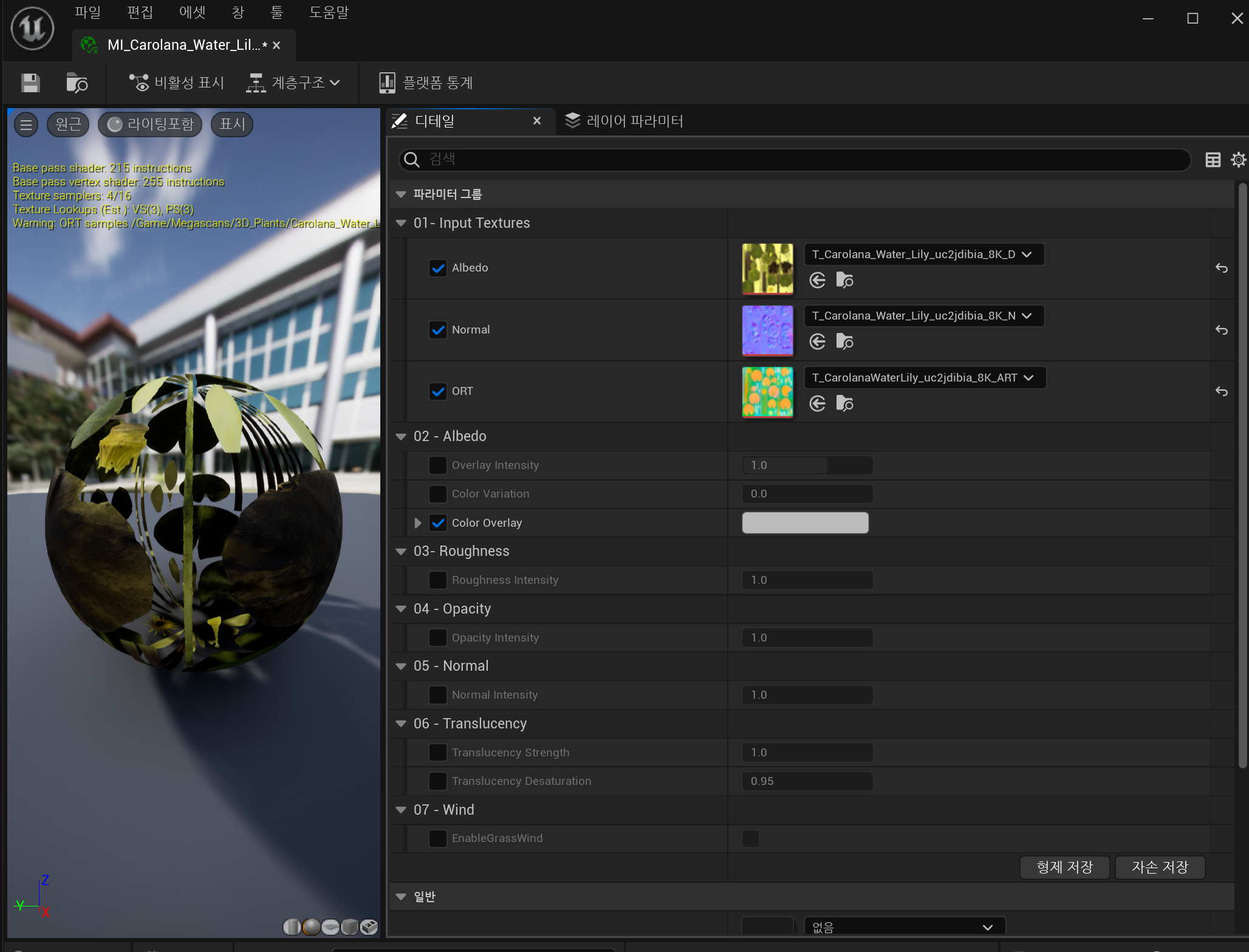The height and width of the screenshot is (952, 1249).
Task: Select sphere preview mesh shape
Action: pyautogui.click(x=311, y=926)
